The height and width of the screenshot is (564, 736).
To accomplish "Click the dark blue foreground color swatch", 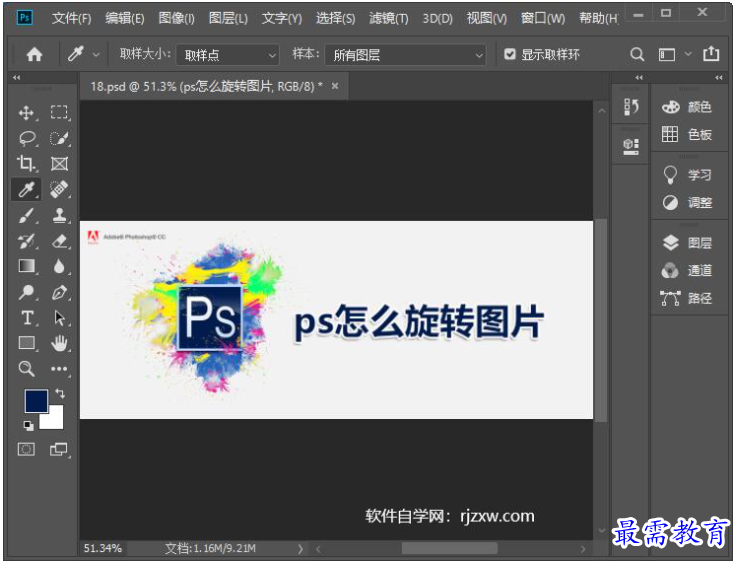I will tap(35, 400).
